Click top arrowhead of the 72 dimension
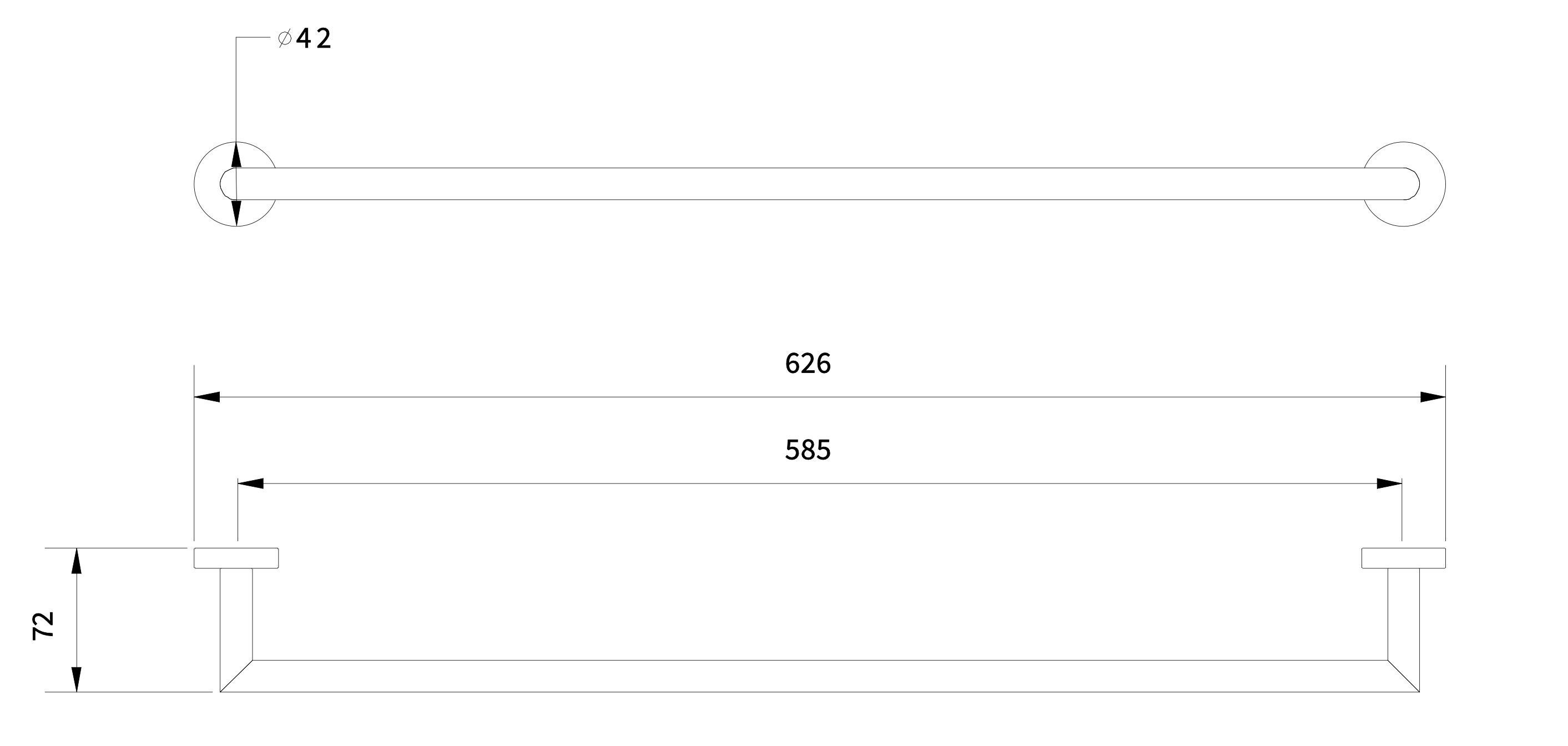1568x746 pixels. [x=76, y=561]
